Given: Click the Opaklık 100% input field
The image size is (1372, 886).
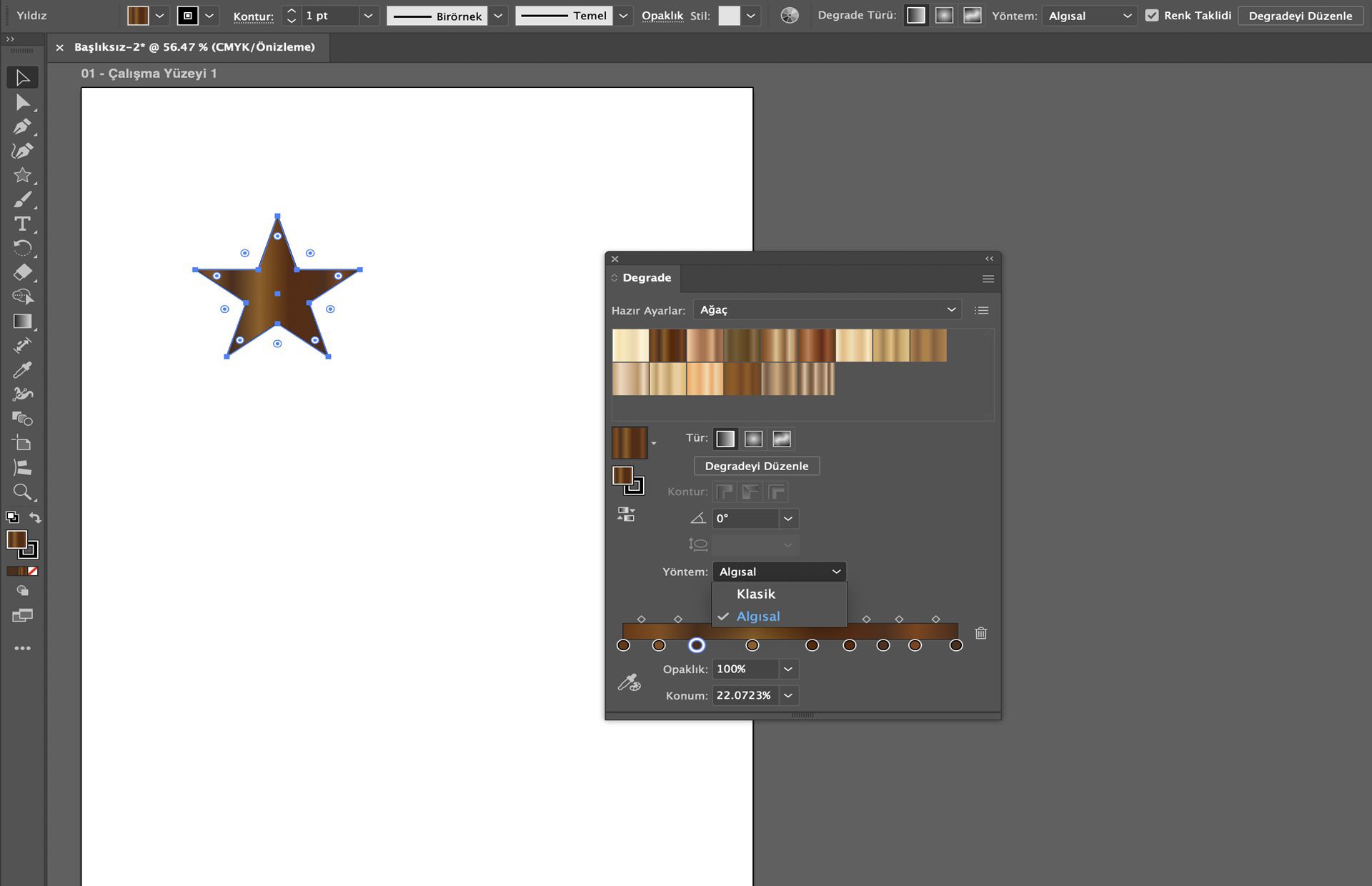Looking at the screenshot, I should (x=744, y=669).
